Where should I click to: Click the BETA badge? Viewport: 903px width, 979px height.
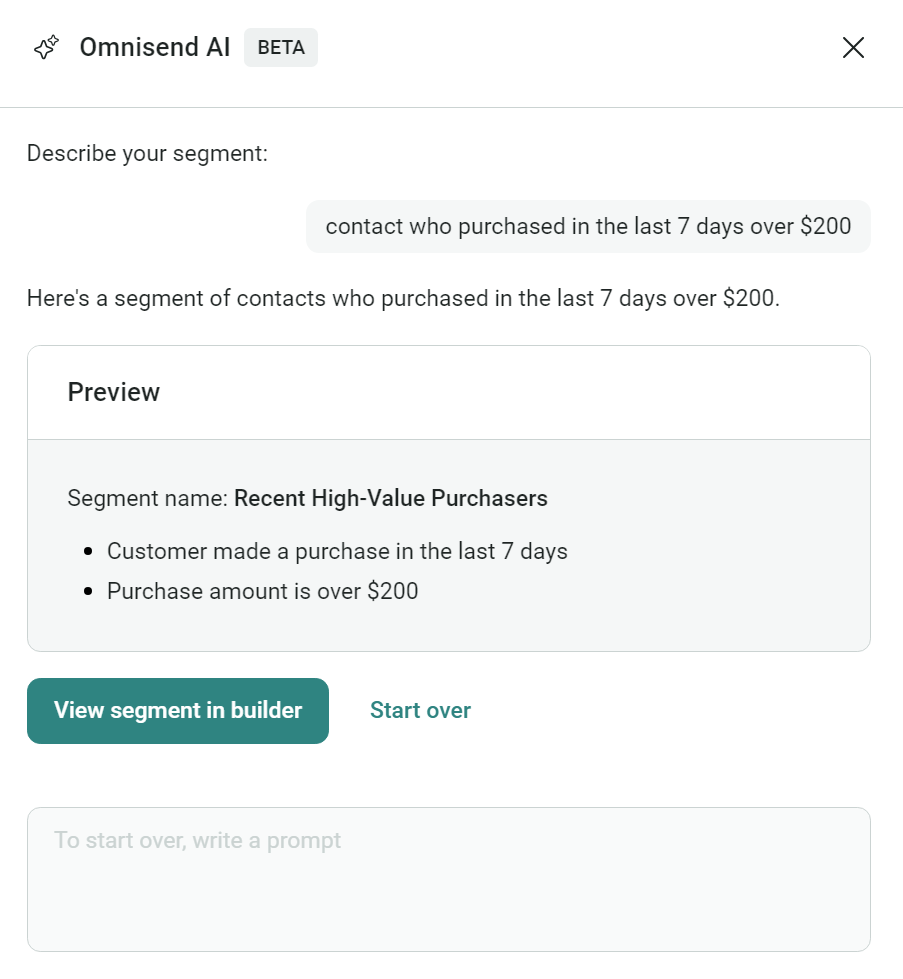coord(281,48)
